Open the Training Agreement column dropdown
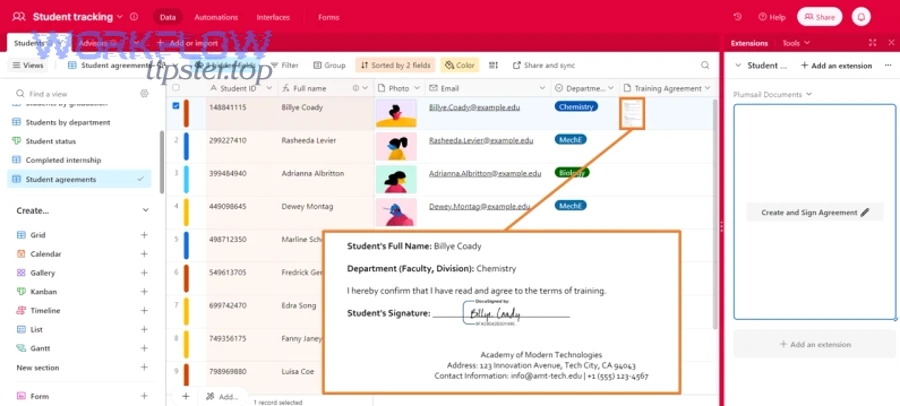The width and height of the screenshot is (900, 406). click(x=709, y=88)
